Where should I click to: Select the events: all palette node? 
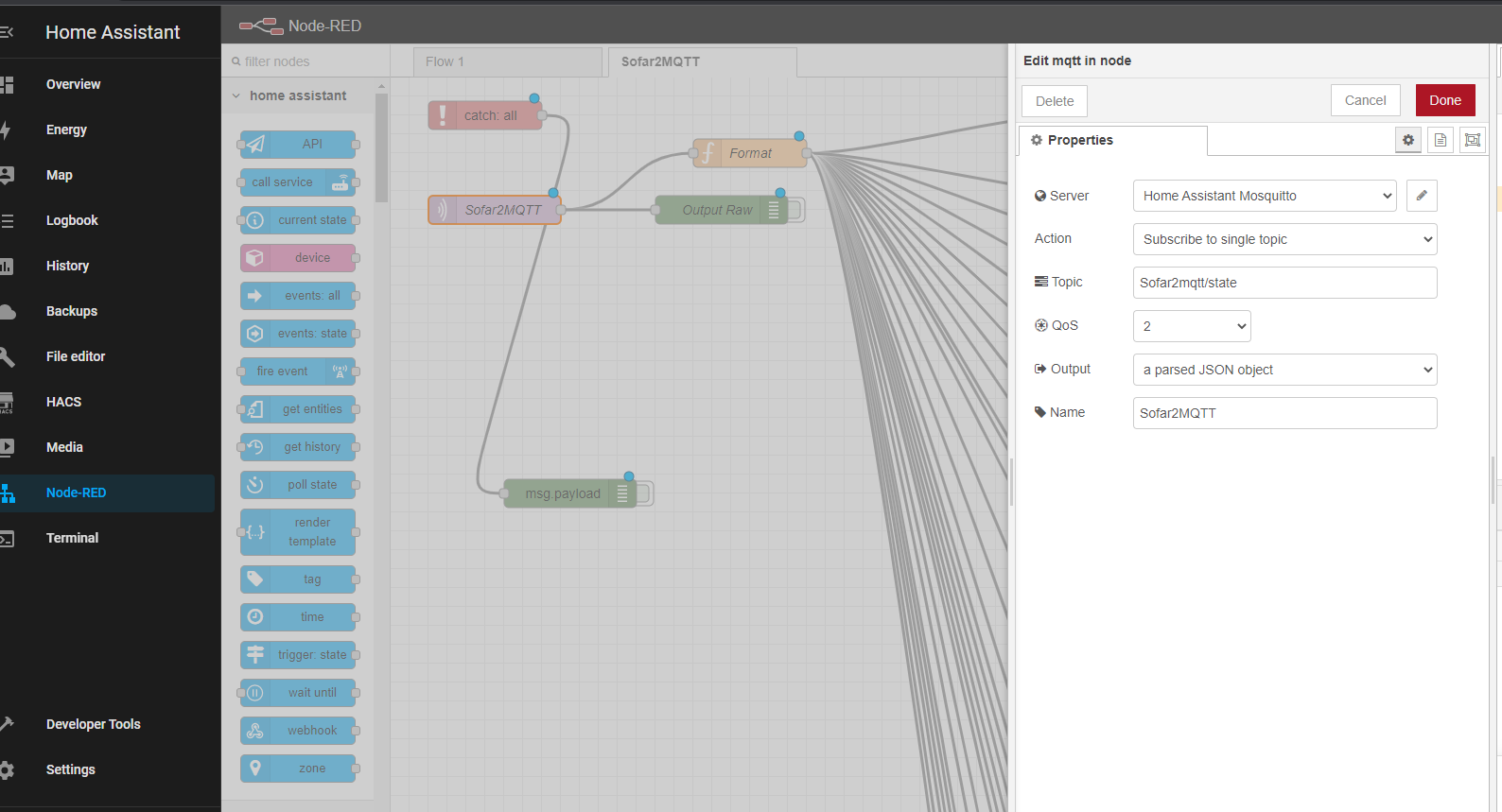click(x=298, y=296)
